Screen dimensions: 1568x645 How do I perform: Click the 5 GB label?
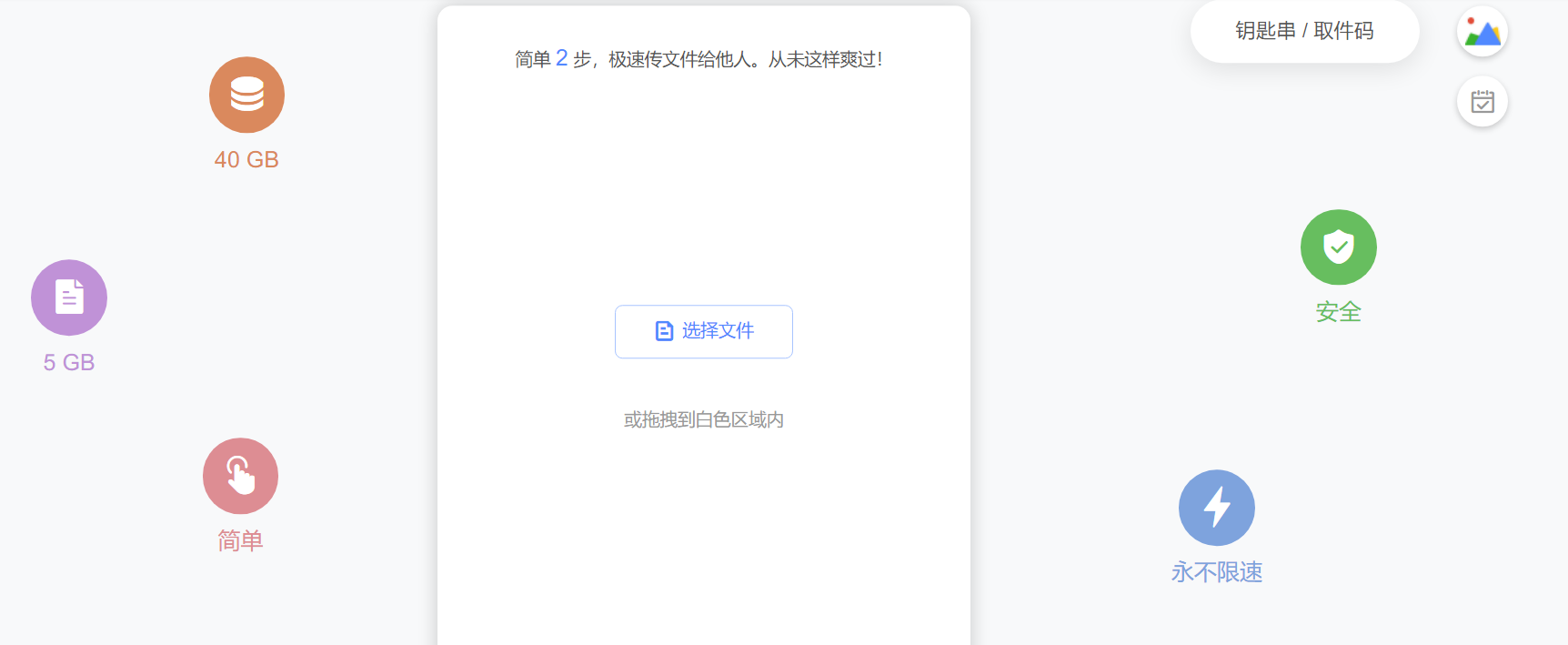(x=69, y=363)
